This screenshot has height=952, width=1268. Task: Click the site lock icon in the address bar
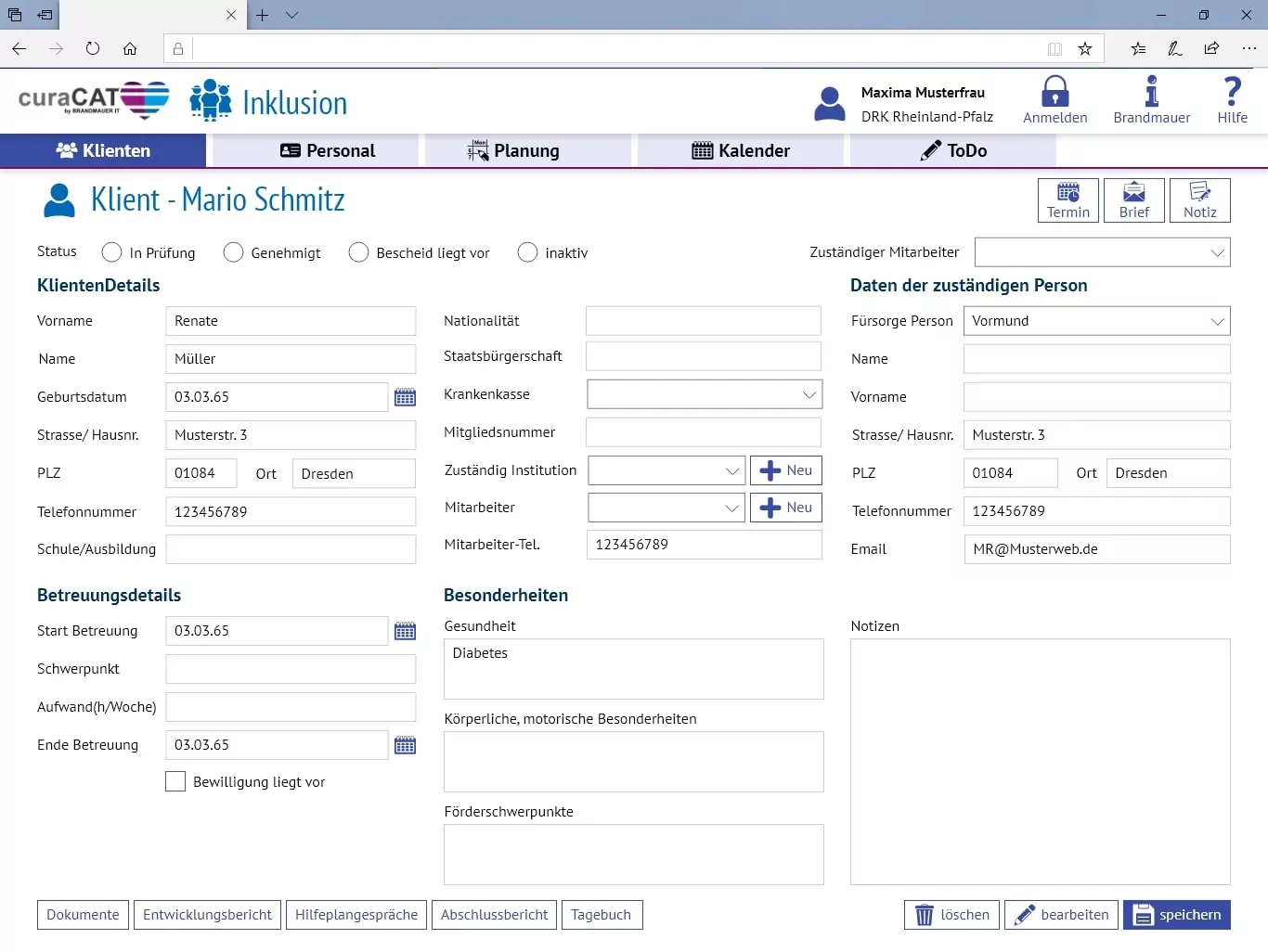tap(178, 48)
